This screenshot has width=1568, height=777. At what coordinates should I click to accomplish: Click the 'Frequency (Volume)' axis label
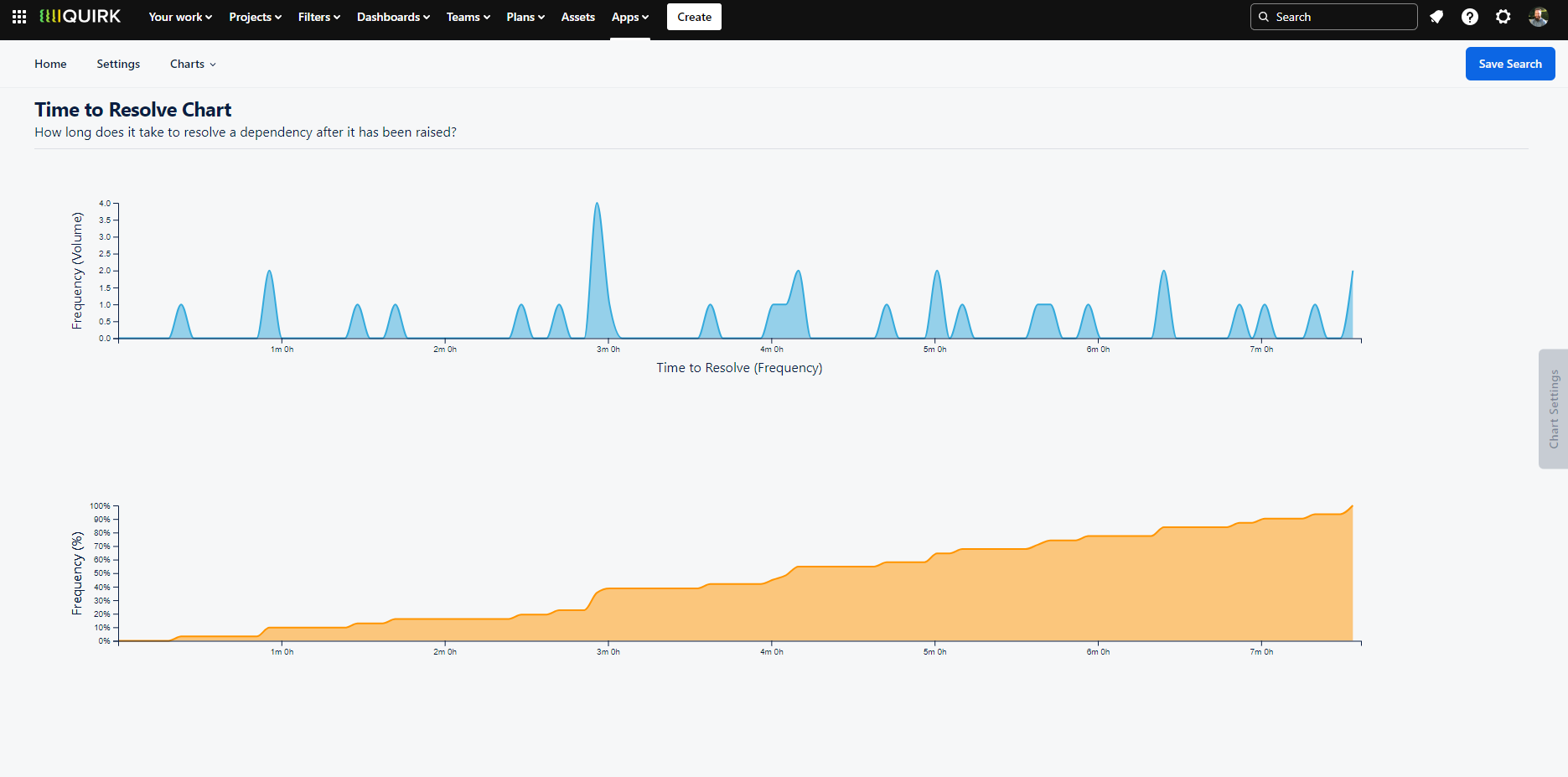[x=77, y=271]
